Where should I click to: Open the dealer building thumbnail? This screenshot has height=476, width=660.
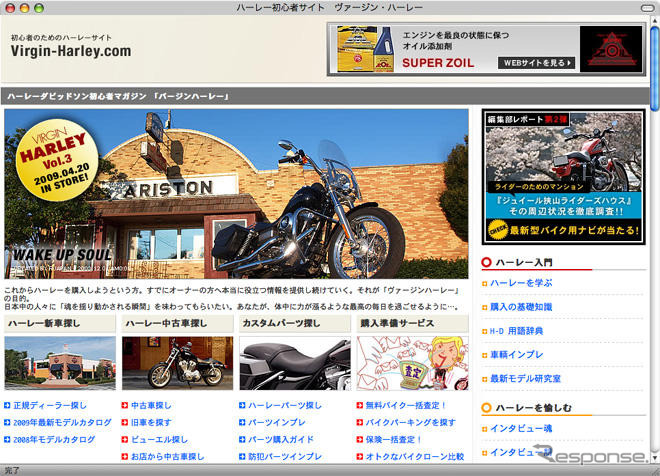[x=60, y=363]
